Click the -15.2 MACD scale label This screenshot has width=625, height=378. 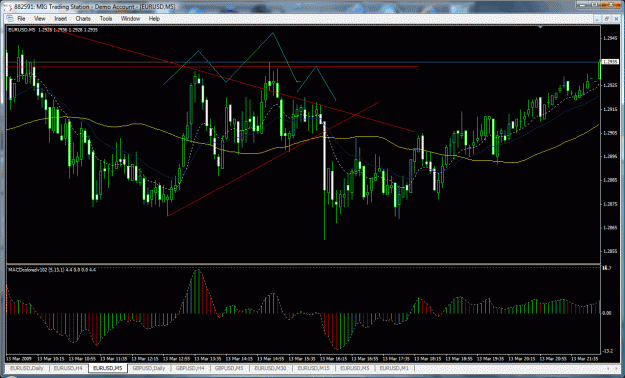(608, 351)
